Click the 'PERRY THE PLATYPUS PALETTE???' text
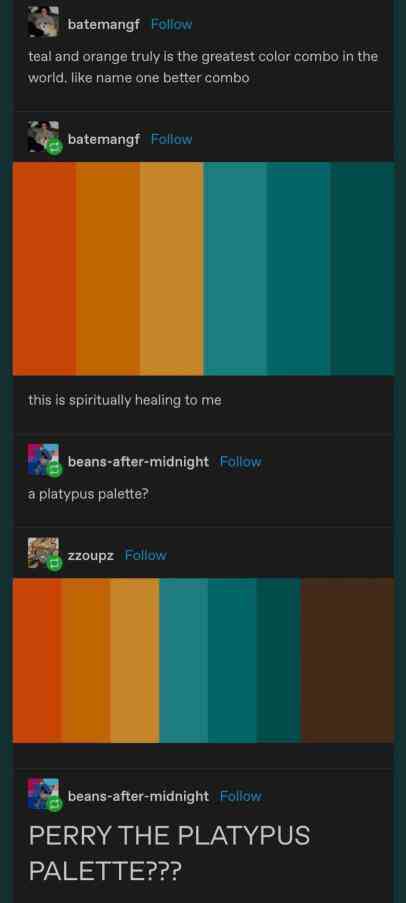The image size is (406, 903). [169, 853]
